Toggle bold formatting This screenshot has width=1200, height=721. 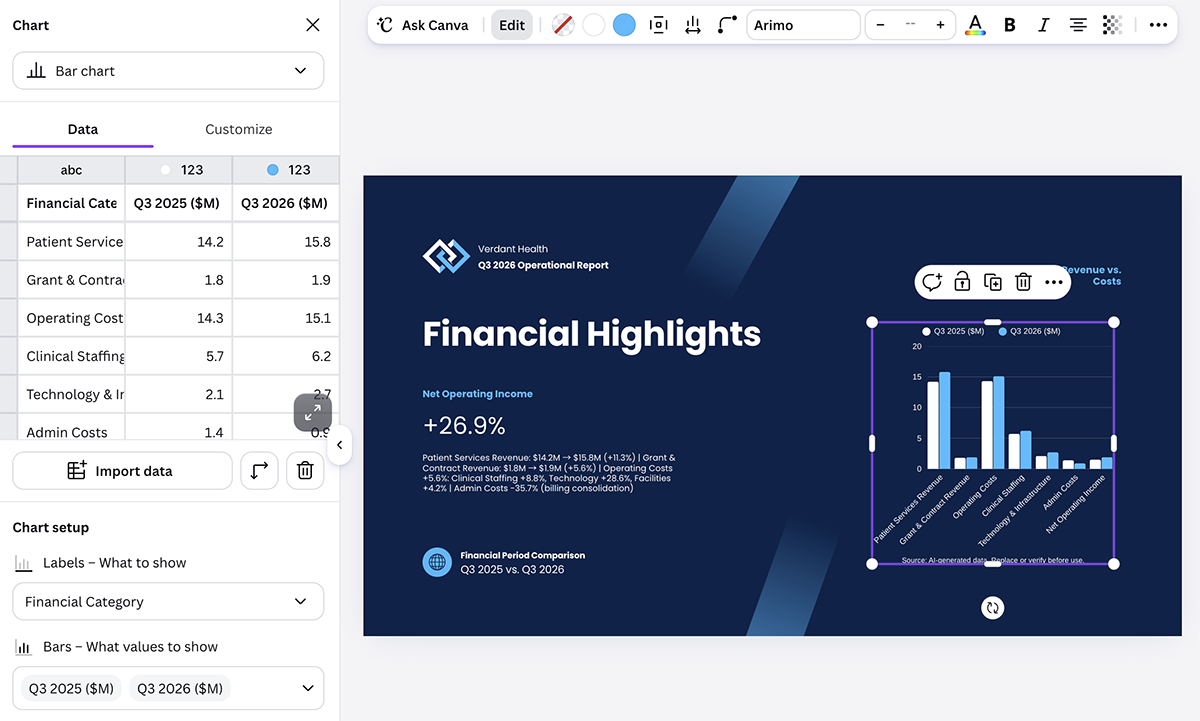pos(1010,25)
